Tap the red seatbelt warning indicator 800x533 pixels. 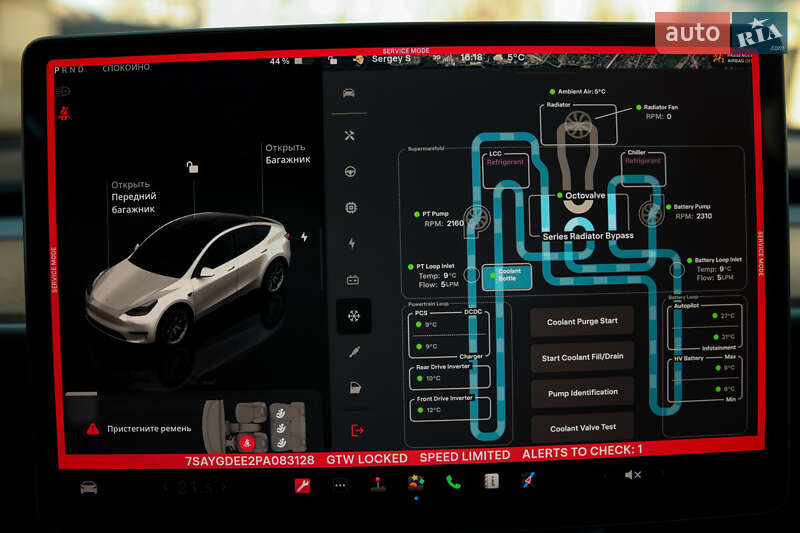tap(64, 113)
